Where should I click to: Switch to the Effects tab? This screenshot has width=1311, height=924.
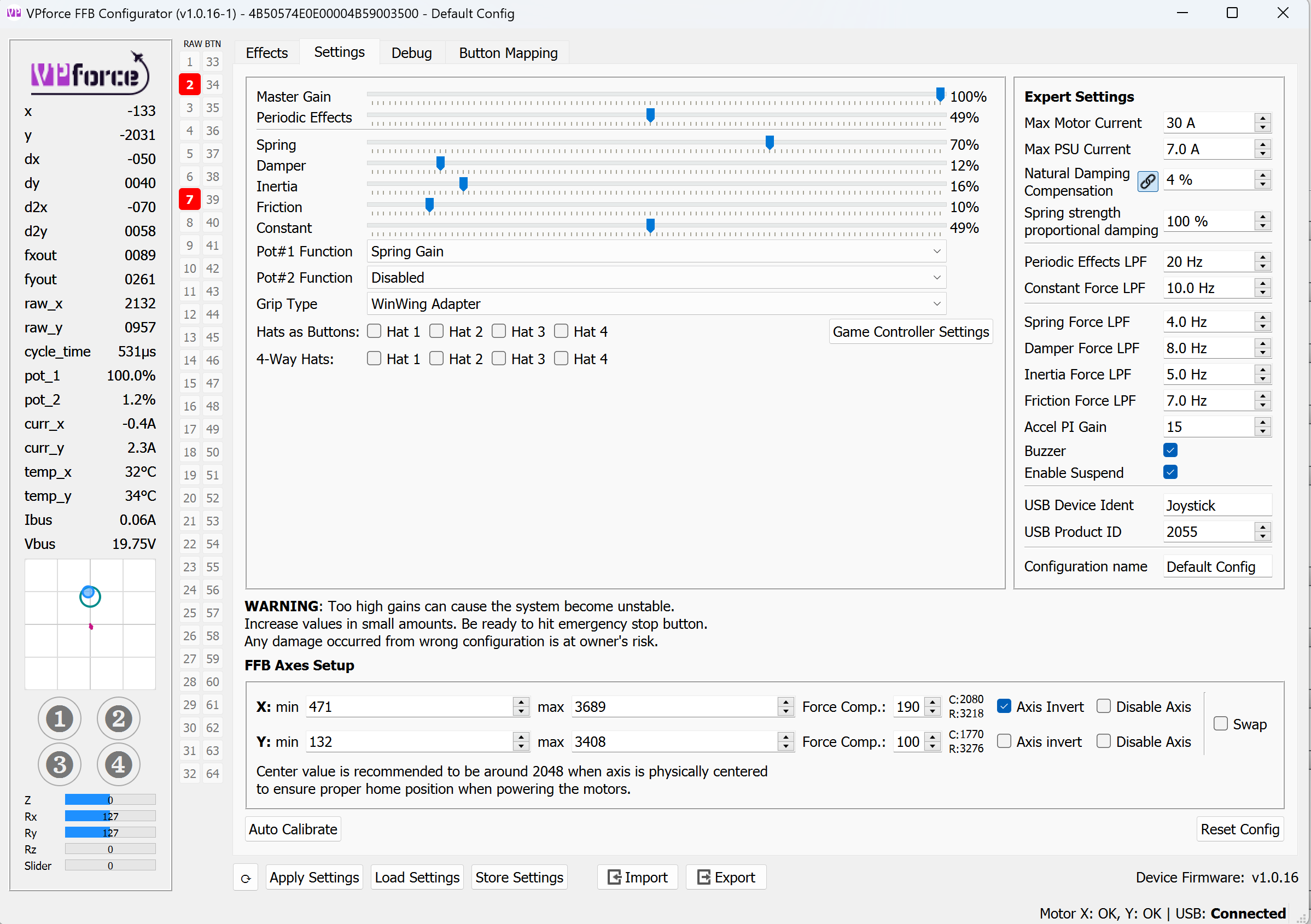point(267,52)
